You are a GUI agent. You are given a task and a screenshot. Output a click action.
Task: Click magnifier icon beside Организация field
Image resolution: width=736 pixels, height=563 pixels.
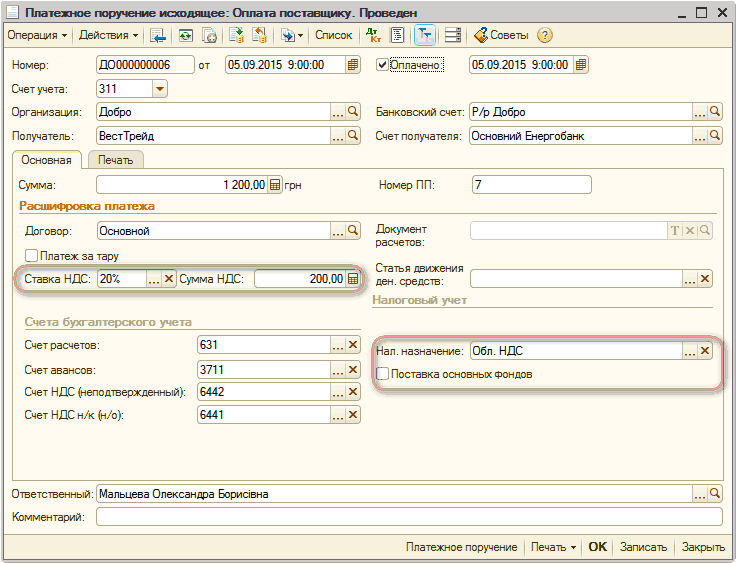(x=352, y=112)
